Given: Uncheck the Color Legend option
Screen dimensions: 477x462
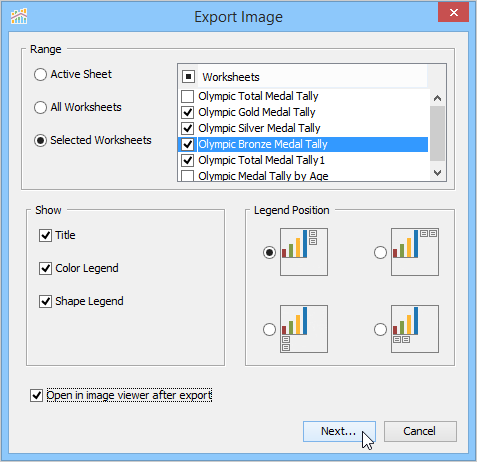Looking at the screenshot, I should coord(45,268).
